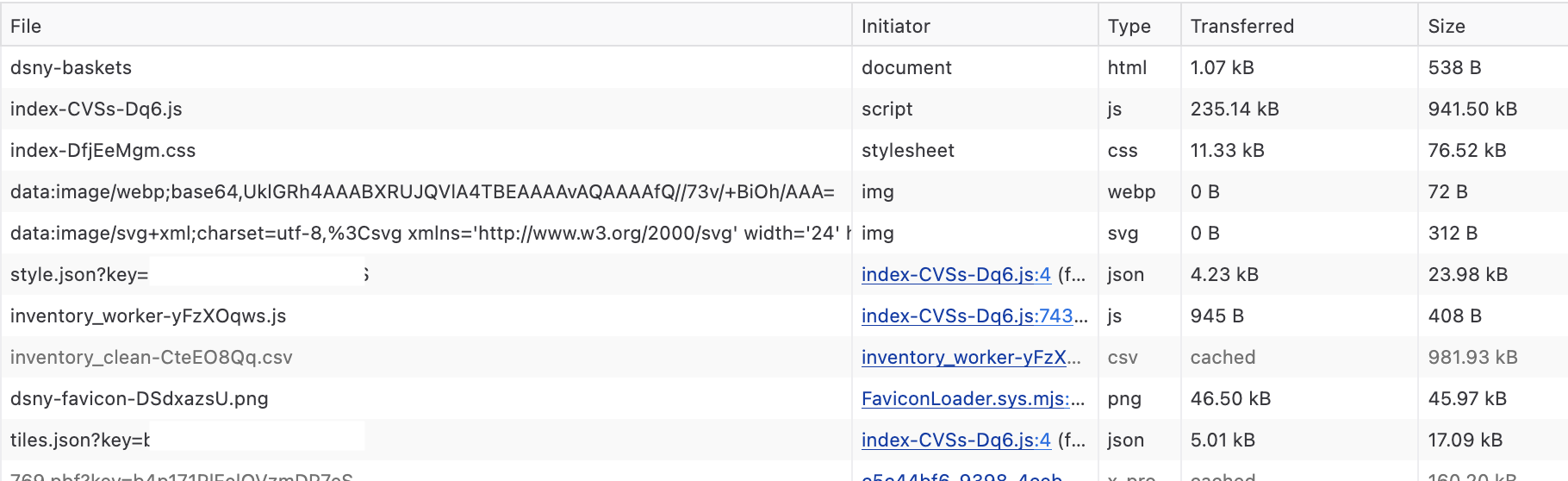The height and width of the screenshot is (481, 1568).
Task: Select the cached inventory_clean CSV request
Action: tap(151, 357)
